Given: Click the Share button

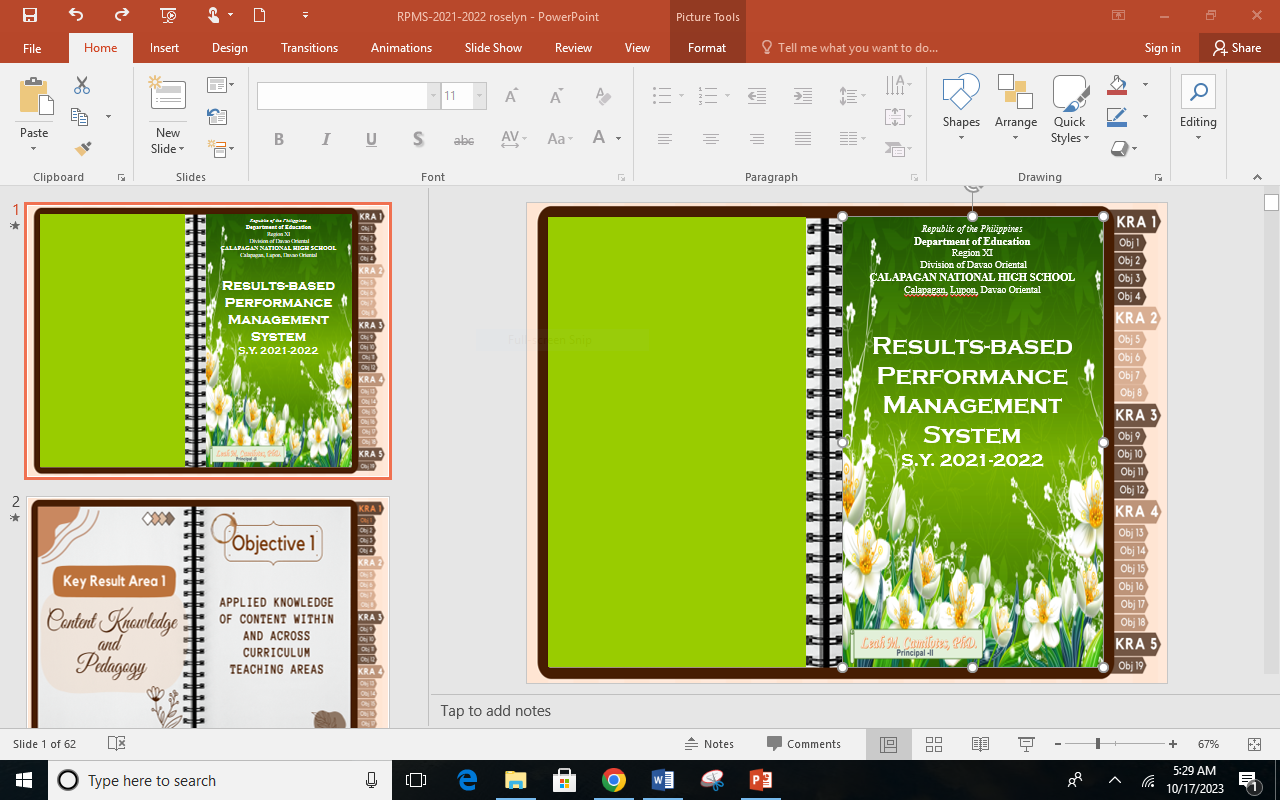Looking at the screenshot, I should tap(1238, 47).
